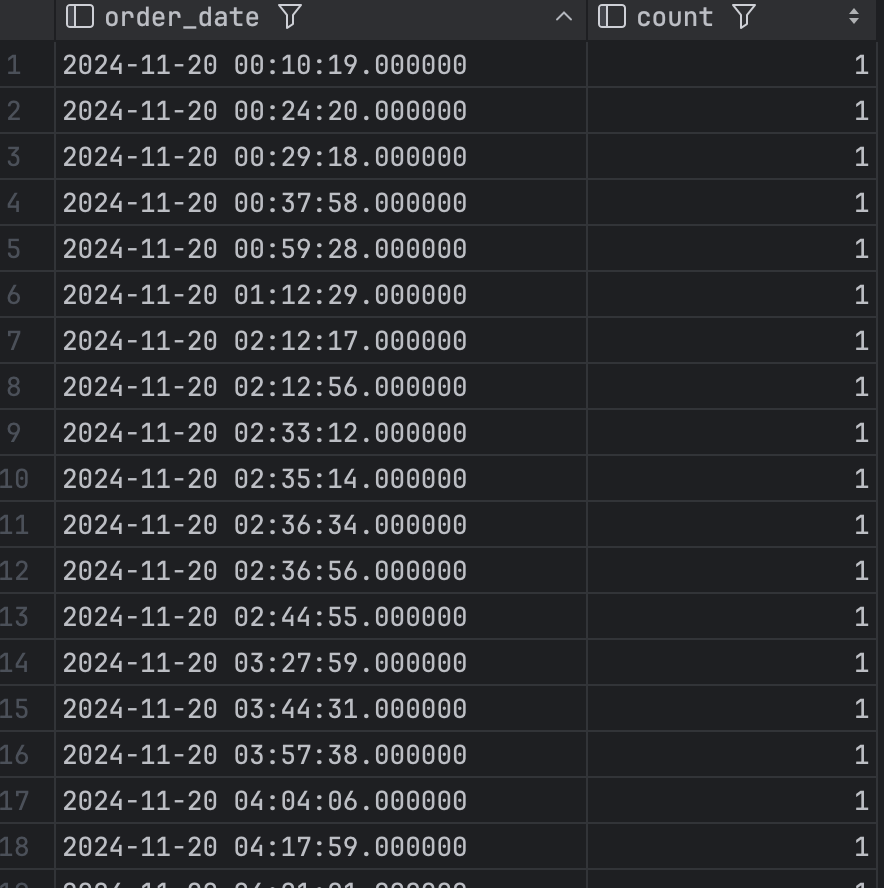
Task: Select the count column header
Action: pos(732,19)
